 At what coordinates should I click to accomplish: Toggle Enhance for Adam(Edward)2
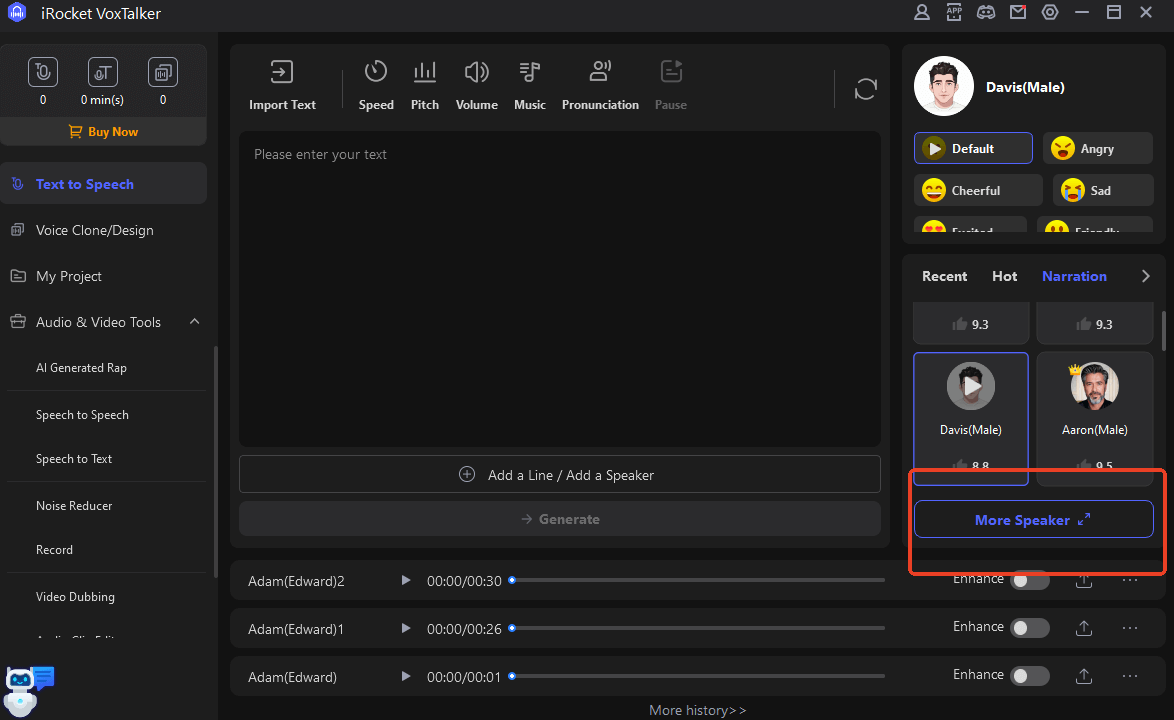[1029, 581]
